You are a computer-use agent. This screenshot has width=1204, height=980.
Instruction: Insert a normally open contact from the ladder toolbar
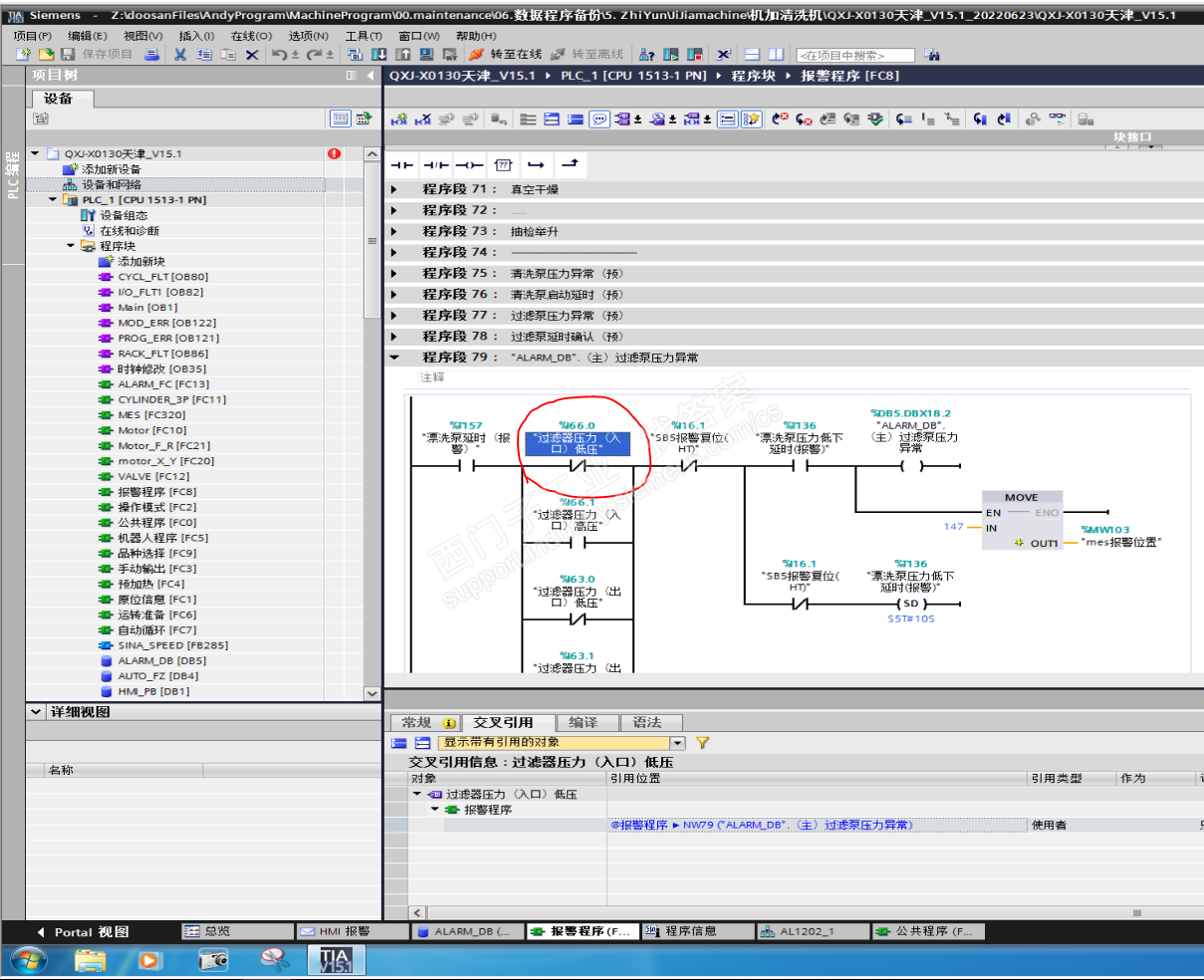click(x=402, y=164)
